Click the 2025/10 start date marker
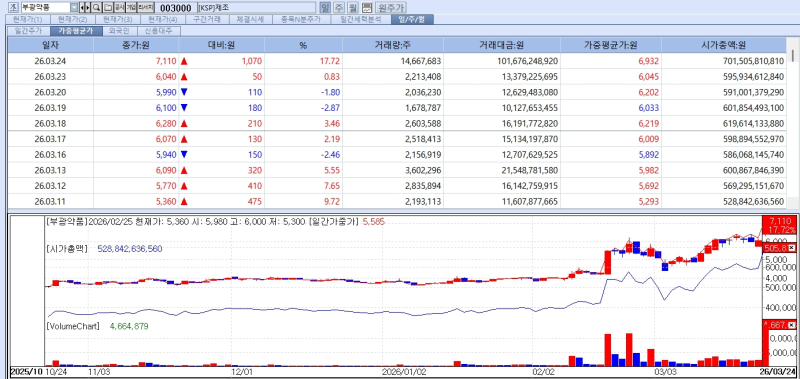800x379 pixels. coord(26,371)
